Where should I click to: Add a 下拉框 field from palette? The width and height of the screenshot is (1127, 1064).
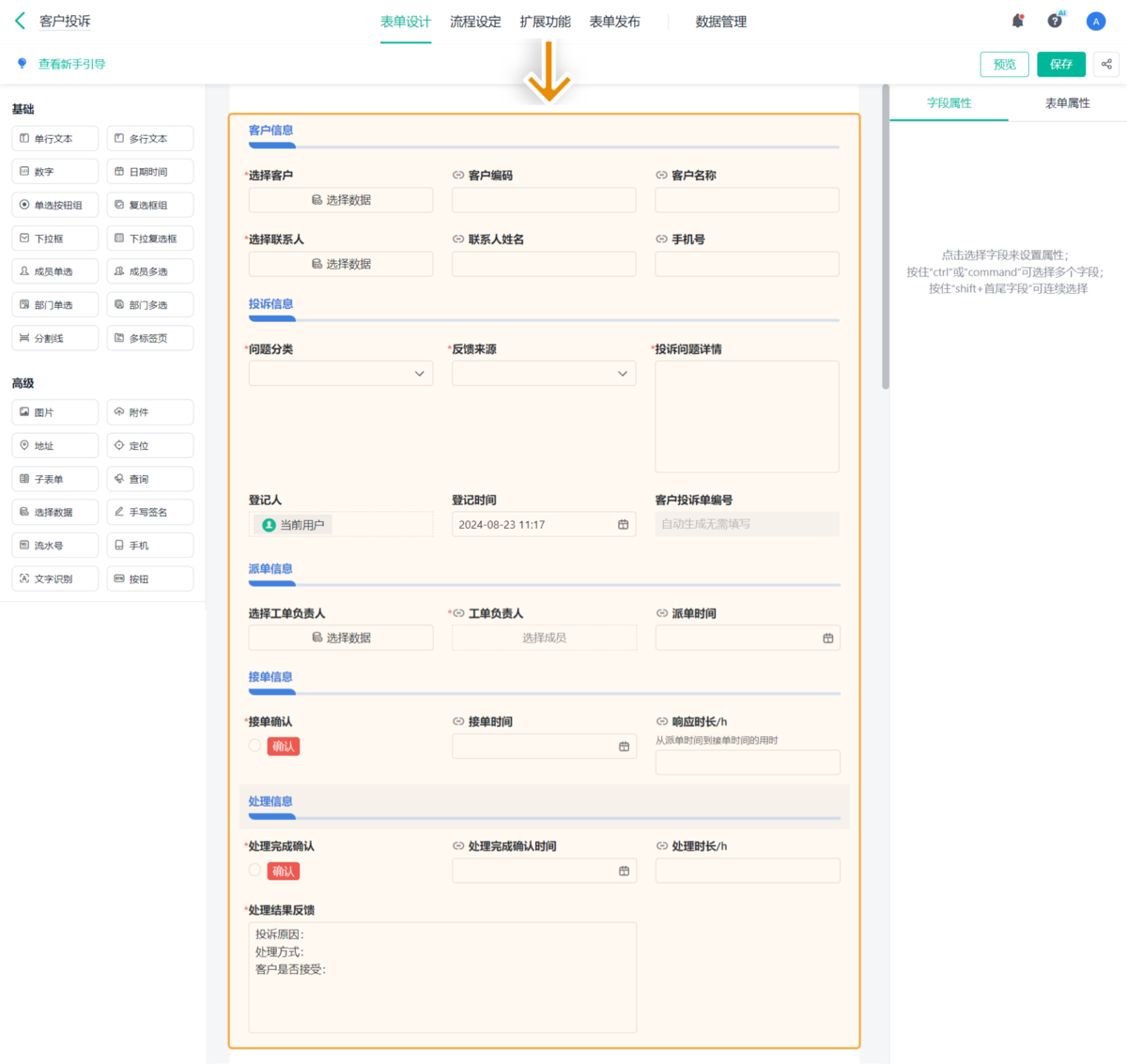pos(55,239)
